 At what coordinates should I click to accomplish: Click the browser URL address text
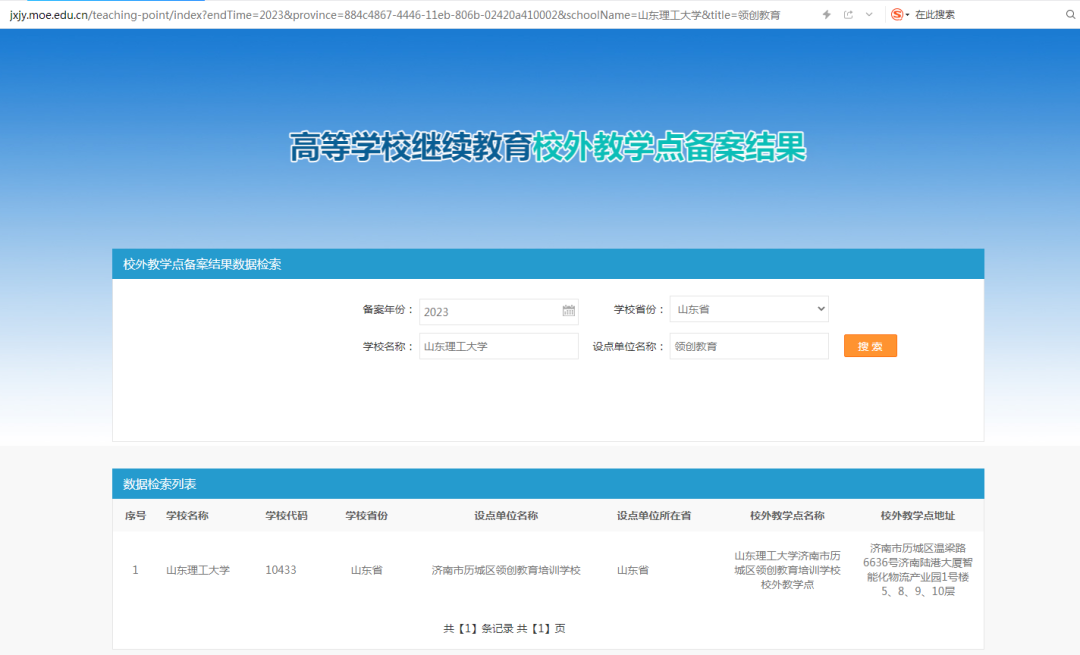tap(395, 15)
